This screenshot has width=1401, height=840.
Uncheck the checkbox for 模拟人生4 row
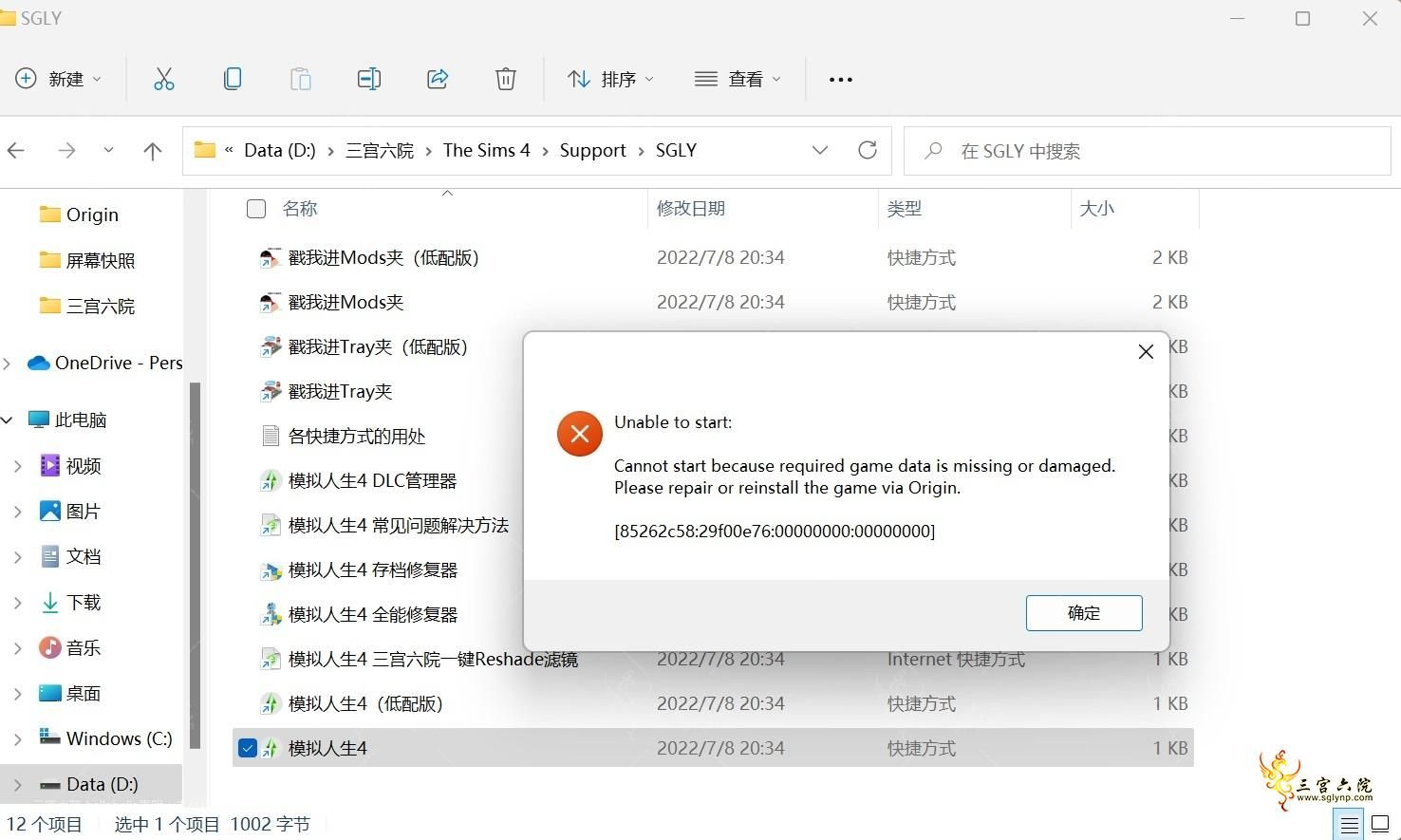coord(248,748)
